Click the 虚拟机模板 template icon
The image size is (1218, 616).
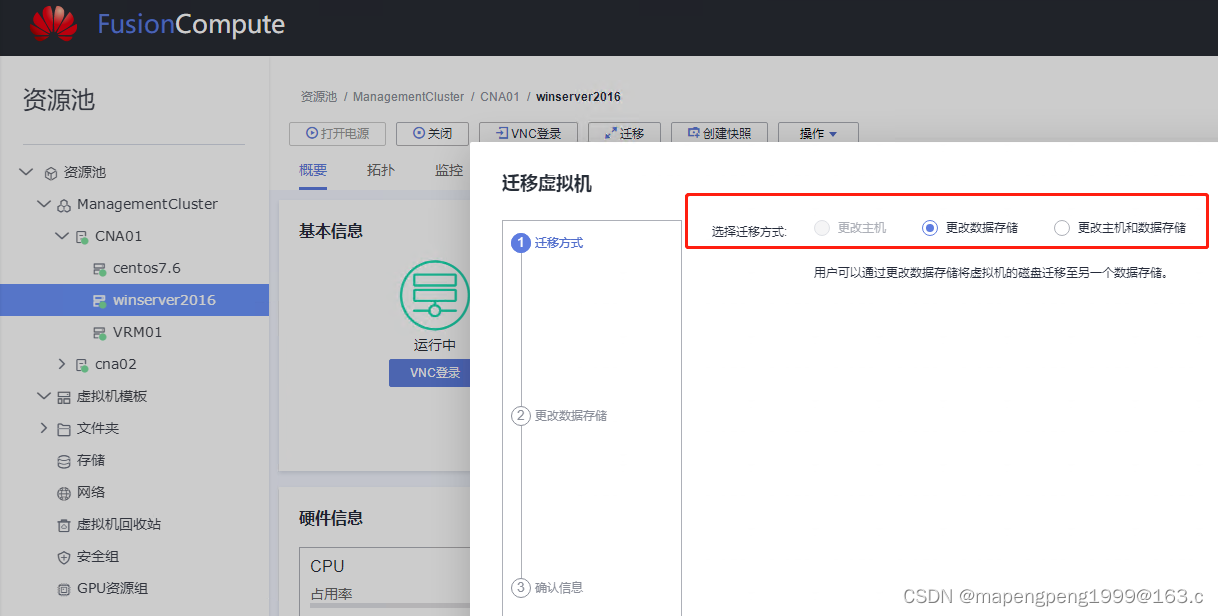click(63, 397)
